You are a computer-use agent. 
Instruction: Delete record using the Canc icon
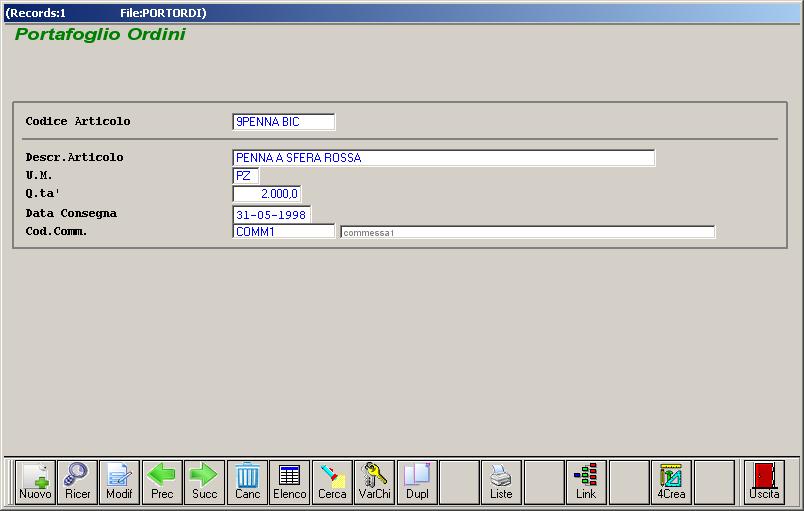pyautogui.click(x=247, y=482)
